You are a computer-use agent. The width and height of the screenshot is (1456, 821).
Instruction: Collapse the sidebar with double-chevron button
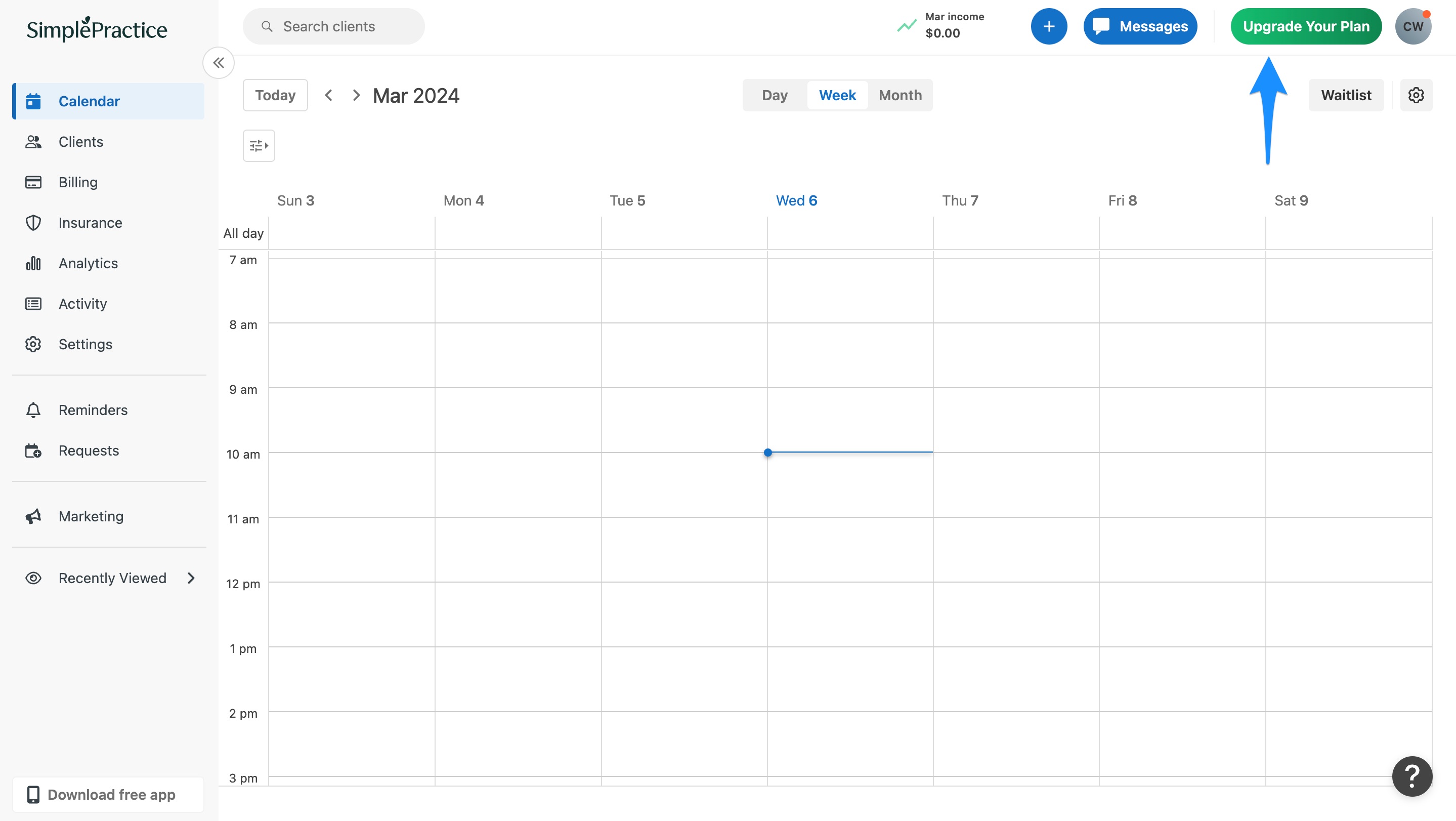(219, 63)
